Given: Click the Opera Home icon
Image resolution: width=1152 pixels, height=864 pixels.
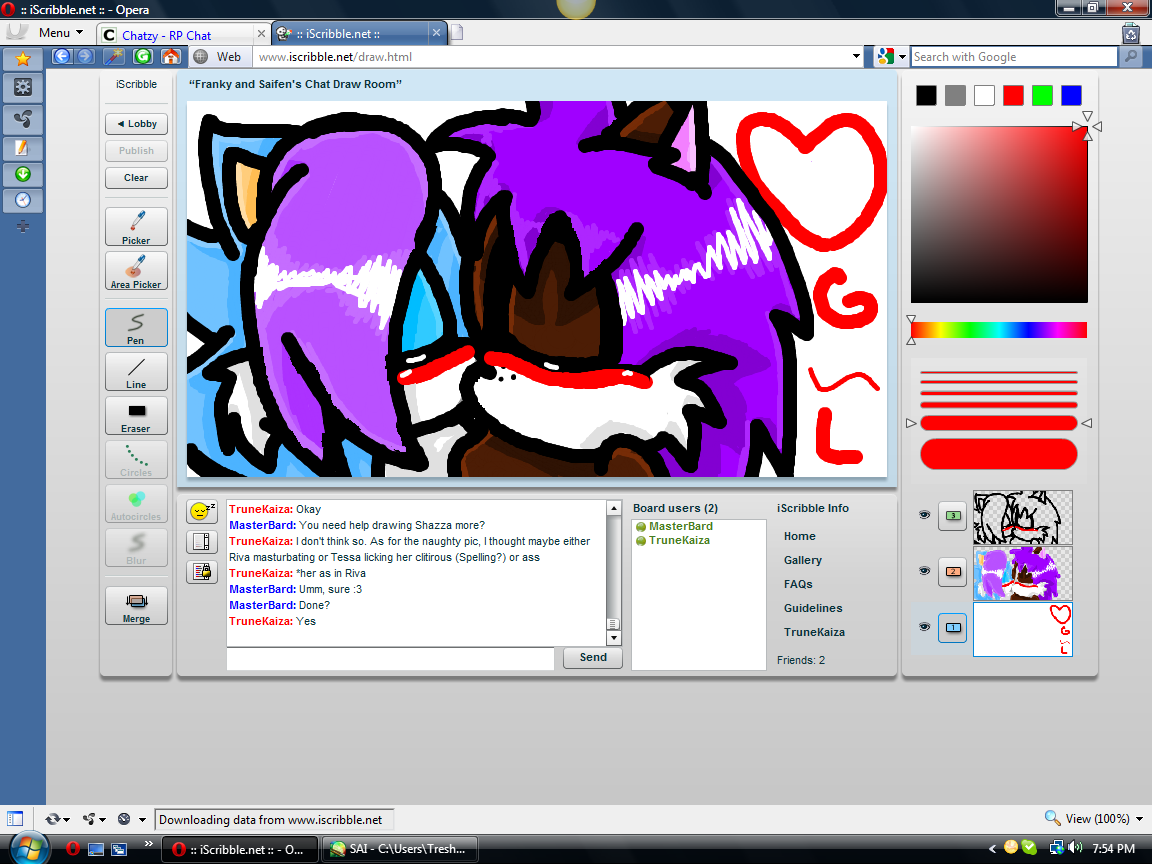Looking at the screenshot, I should point(170,57).
